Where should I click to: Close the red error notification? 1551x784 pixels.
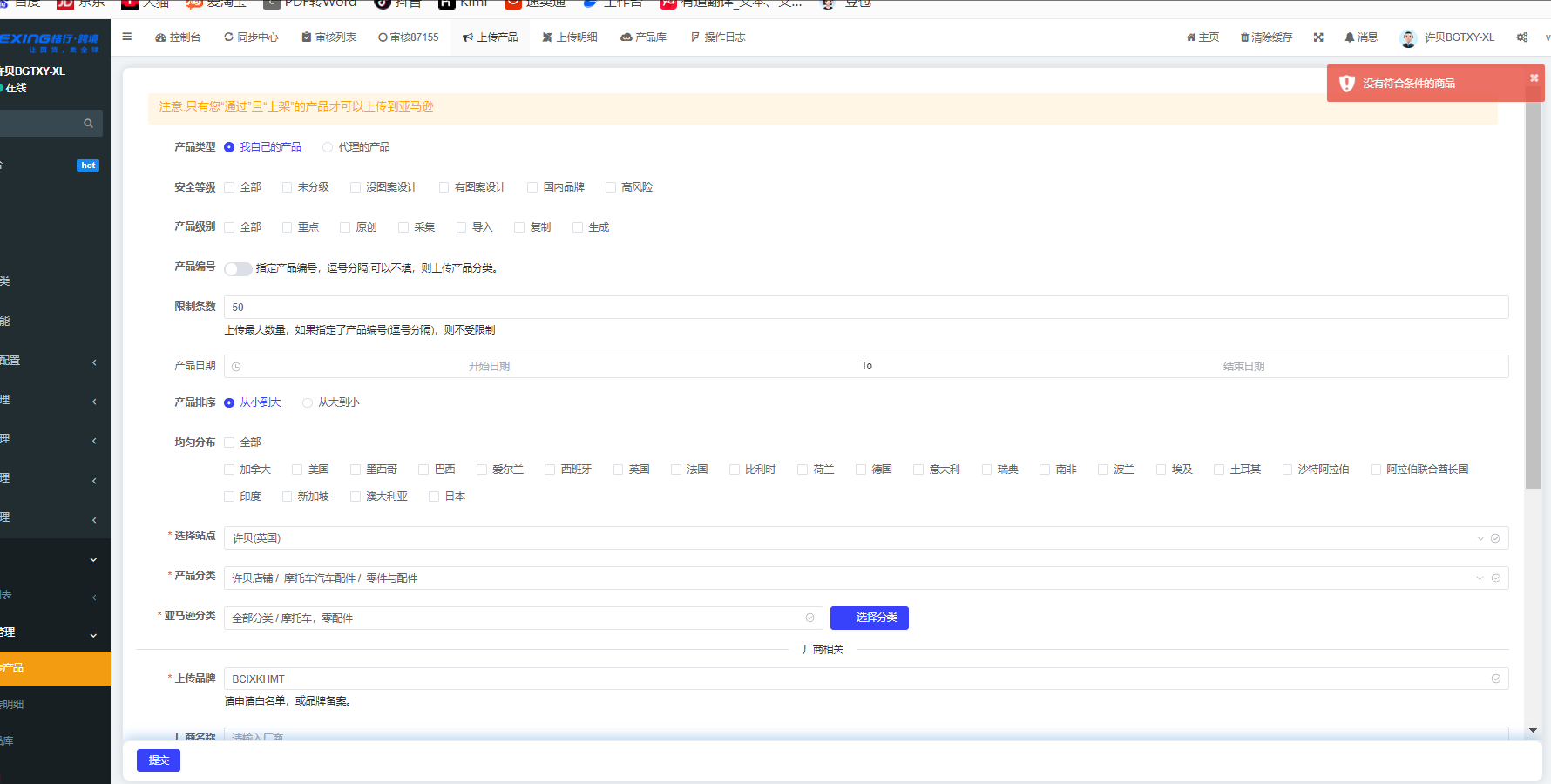(x=1534, y=78)
